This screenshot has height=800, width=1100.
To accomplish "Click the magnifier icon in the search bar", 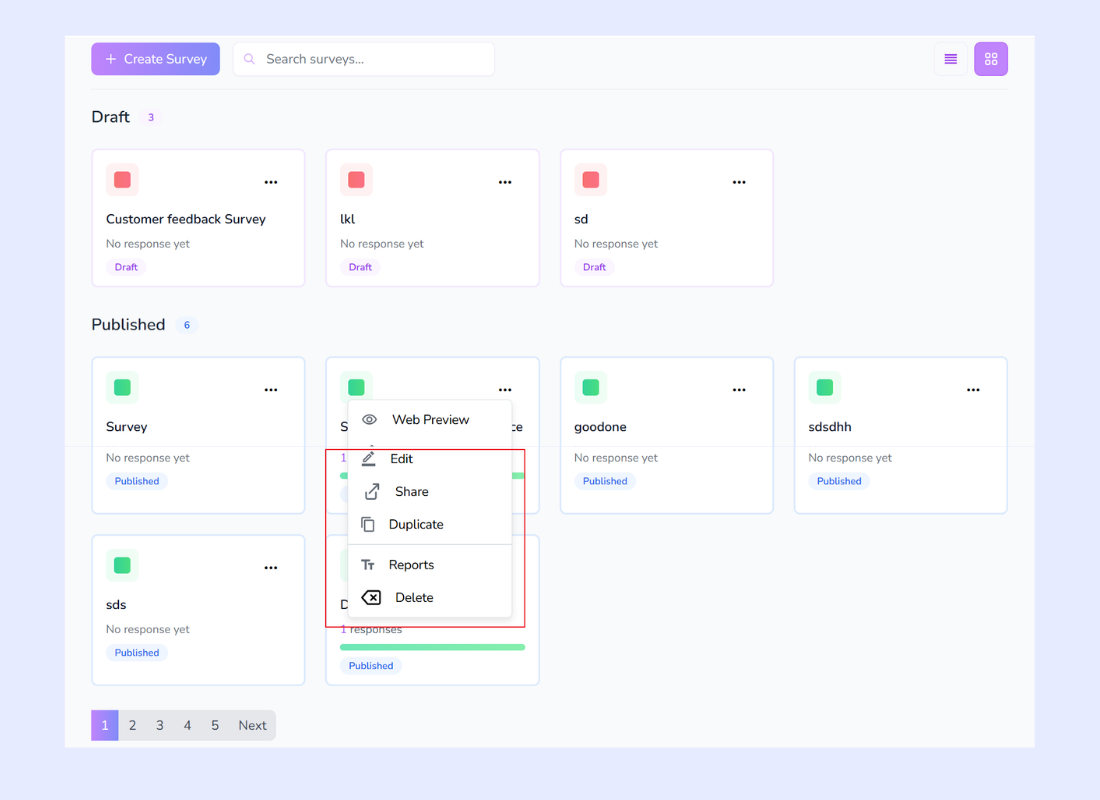I will click(x=249, y=59).
